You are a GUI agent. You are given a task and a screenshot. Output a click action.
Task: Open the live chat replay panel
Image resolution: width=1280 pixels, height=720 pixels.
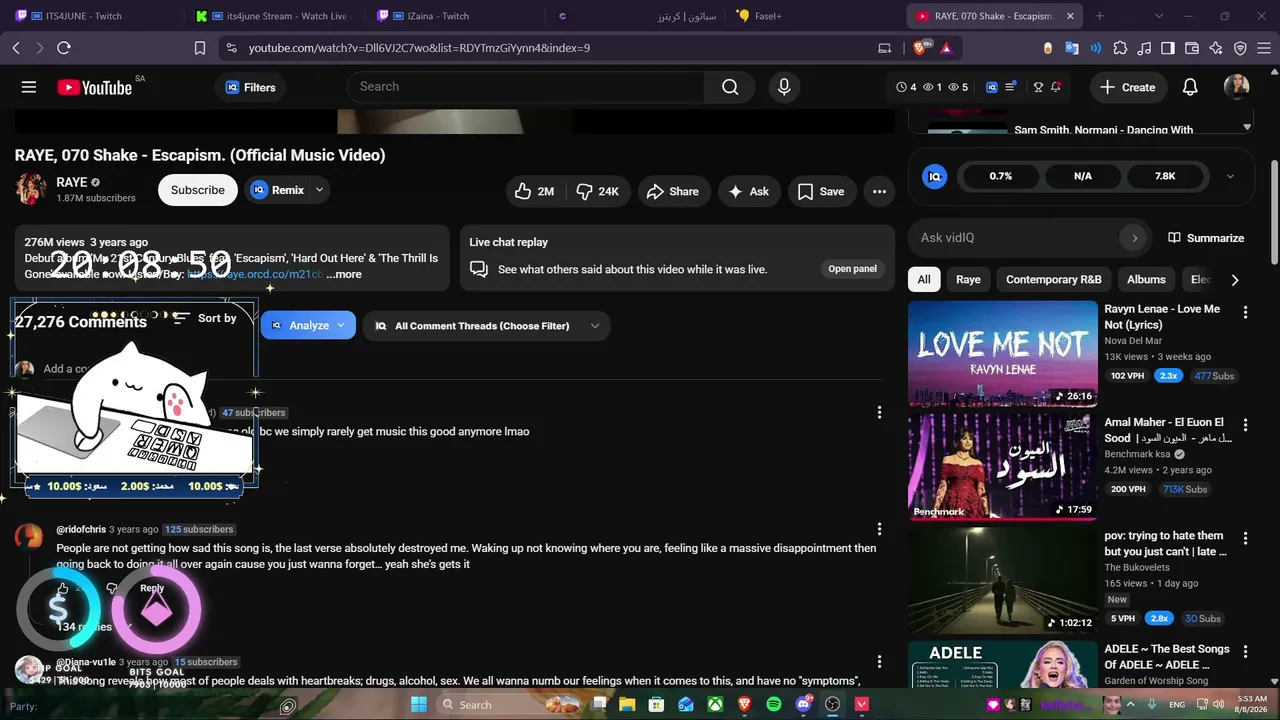click(x=852, y=269)
